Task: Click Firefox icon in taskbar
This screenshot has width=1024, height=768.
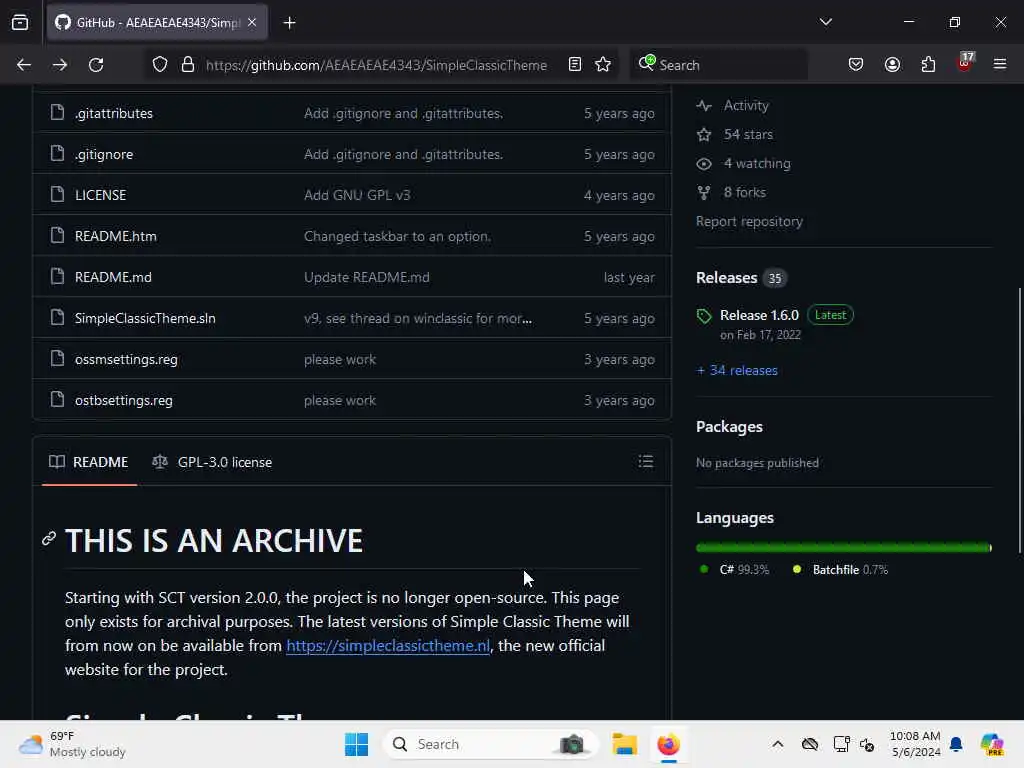Action: 668,744
